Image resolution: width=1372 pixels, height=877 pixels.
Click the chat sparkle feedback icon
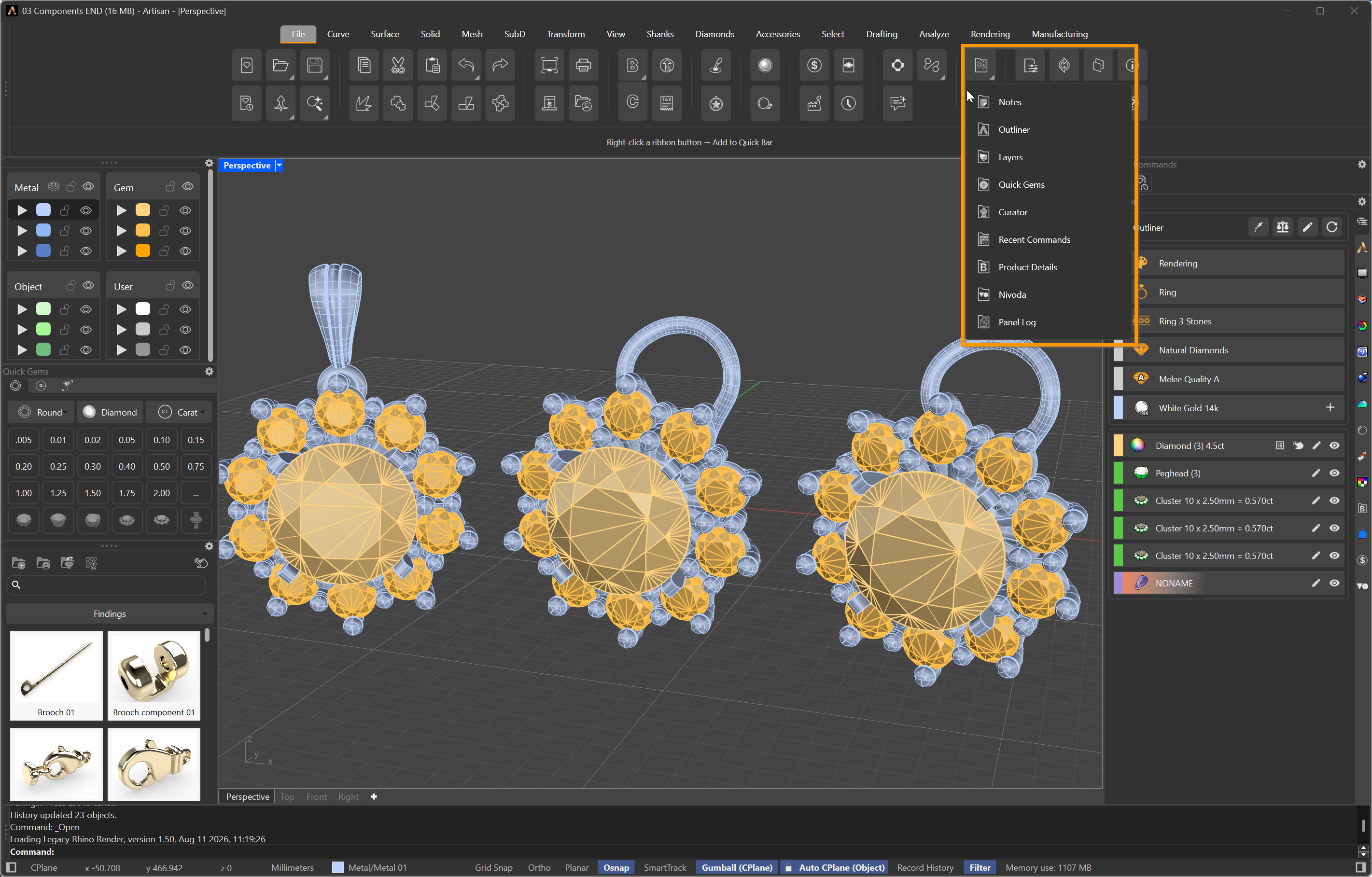898,104
